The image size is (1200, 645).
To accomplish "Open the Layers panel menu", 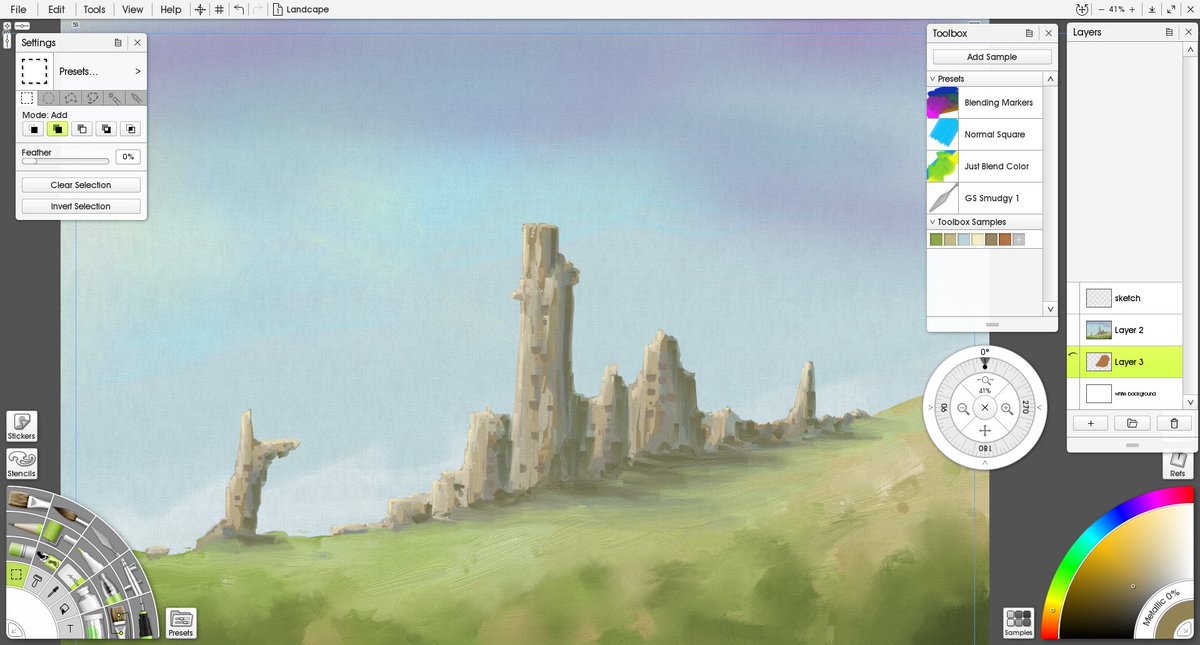I will (x=1170, y=32).
